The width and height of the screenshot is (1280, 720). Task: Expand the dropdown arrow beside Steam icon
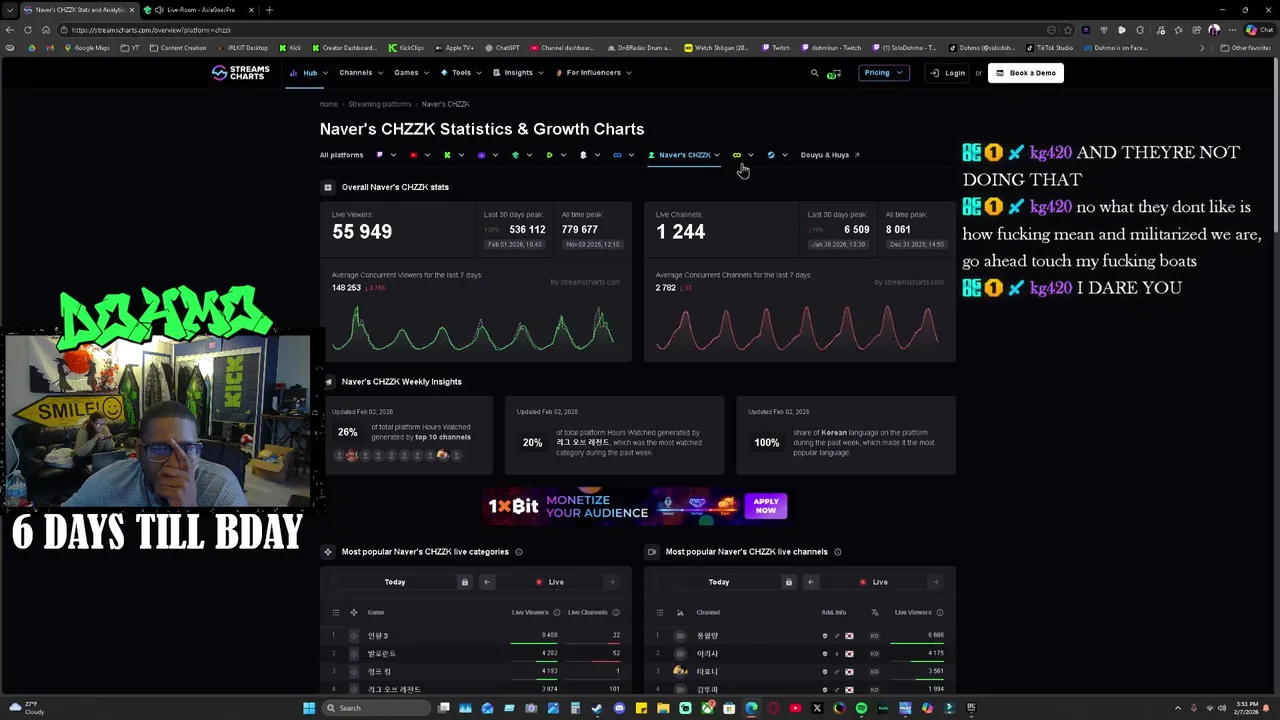click(x=784, y=155)
